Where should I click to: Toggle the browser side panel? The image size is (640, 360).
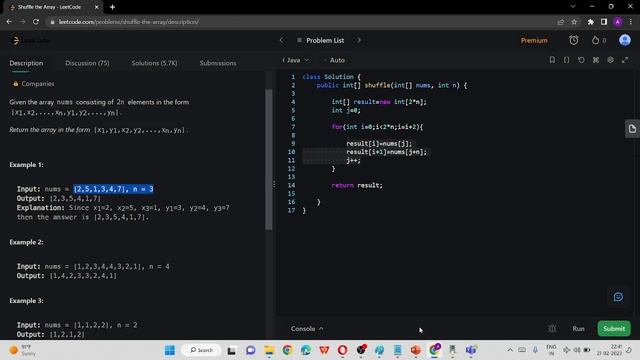click(604, 22)
